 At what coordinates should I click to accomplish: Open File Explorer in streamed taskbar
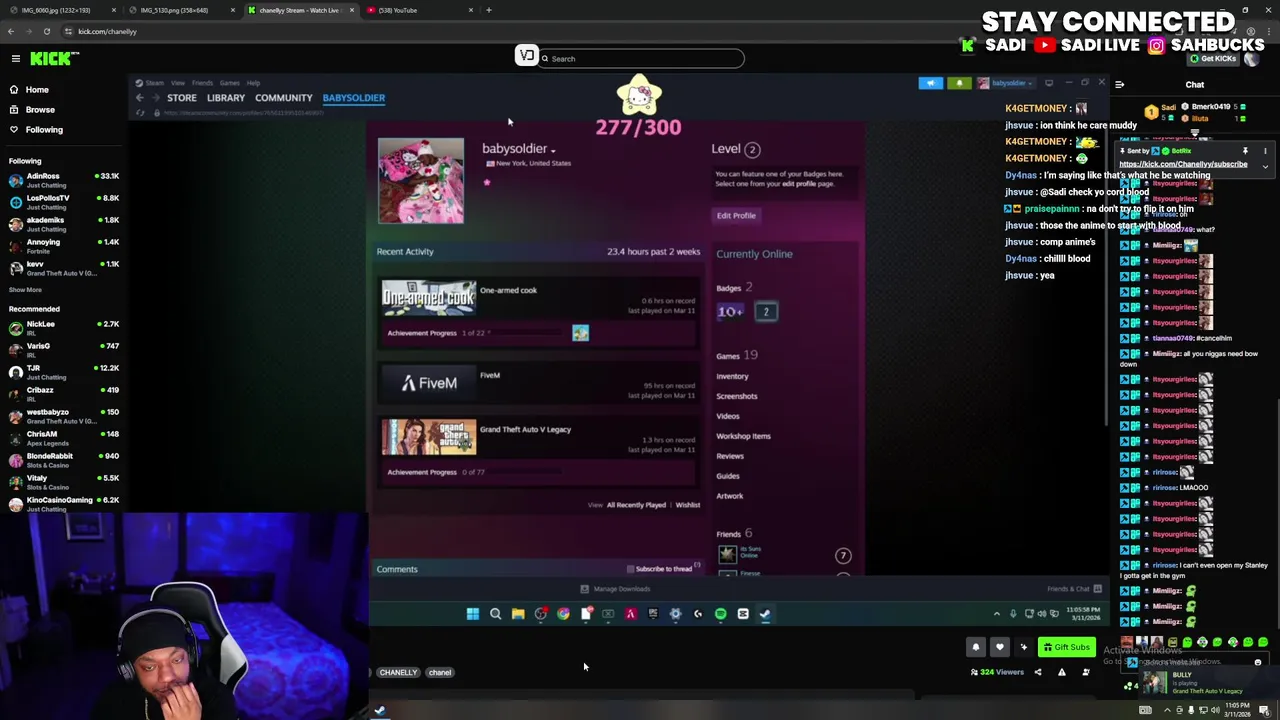coord(518,614)
